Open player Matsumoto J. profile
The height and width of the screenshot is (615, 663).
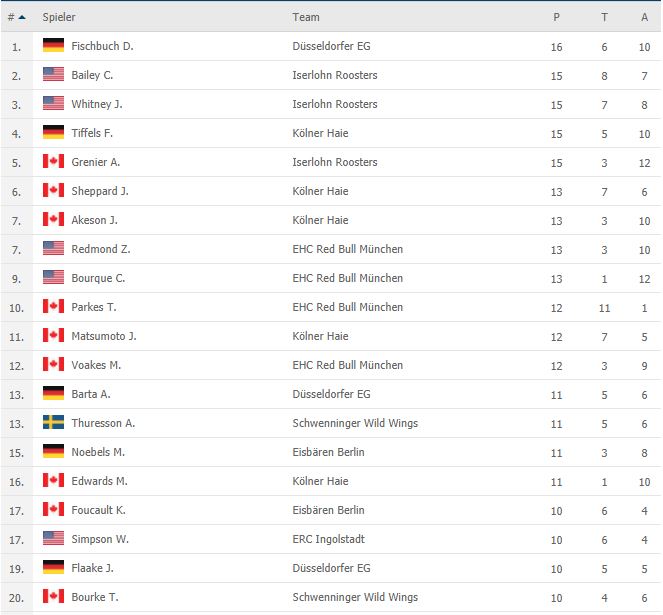tap(104, 336)
